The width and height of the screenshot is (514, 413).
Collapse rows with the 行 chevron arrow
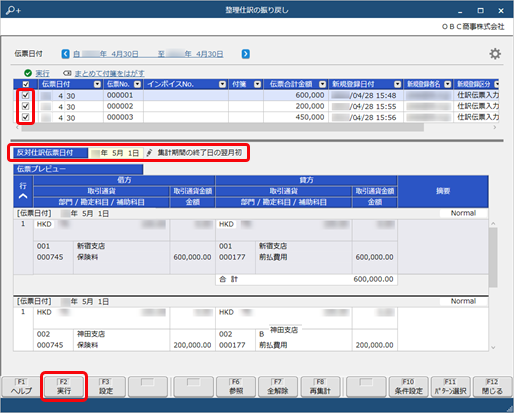point(23,196)
